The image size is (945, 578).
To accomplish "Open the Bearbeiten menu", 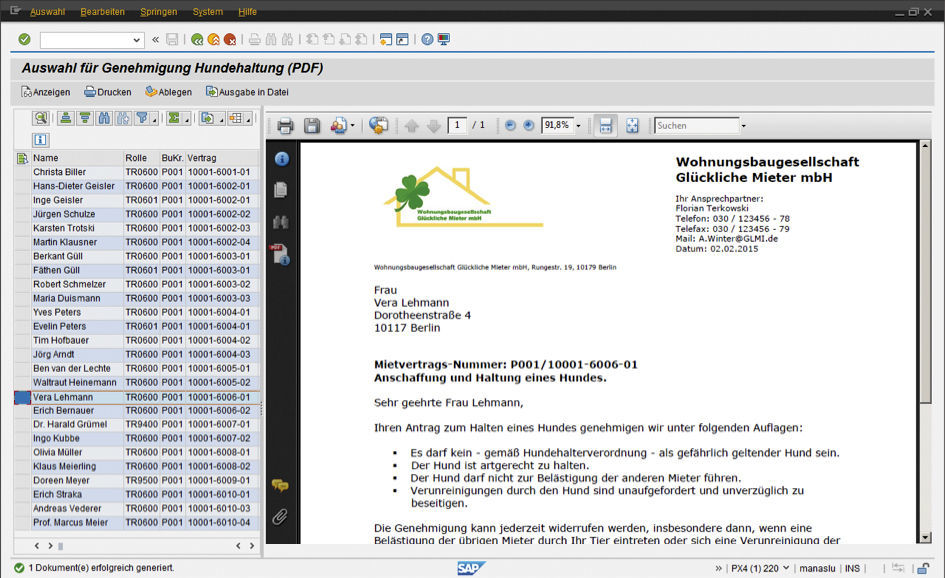I will [102, 12].
